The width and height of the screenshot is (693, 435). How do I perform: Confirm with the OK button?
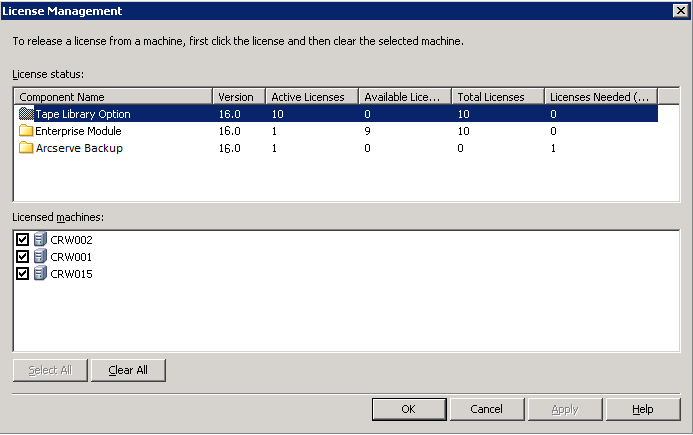click(x=409, y=409)
